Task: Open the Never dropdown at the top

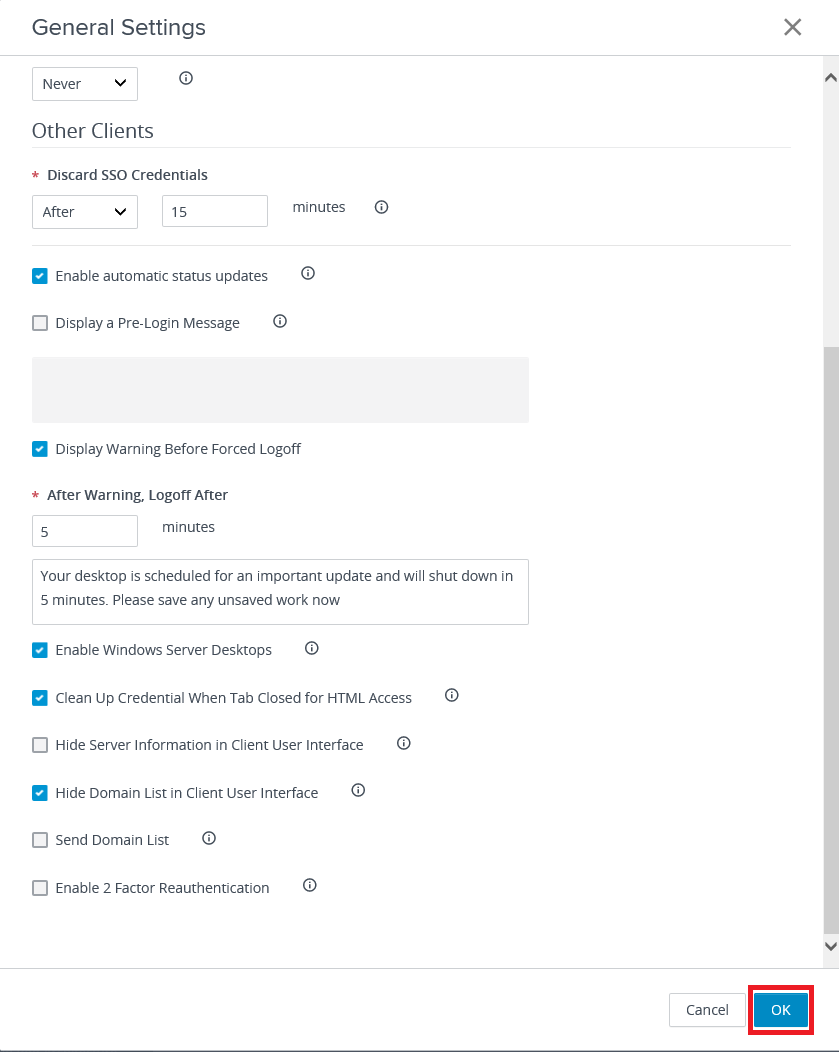Action: point(85,84)
